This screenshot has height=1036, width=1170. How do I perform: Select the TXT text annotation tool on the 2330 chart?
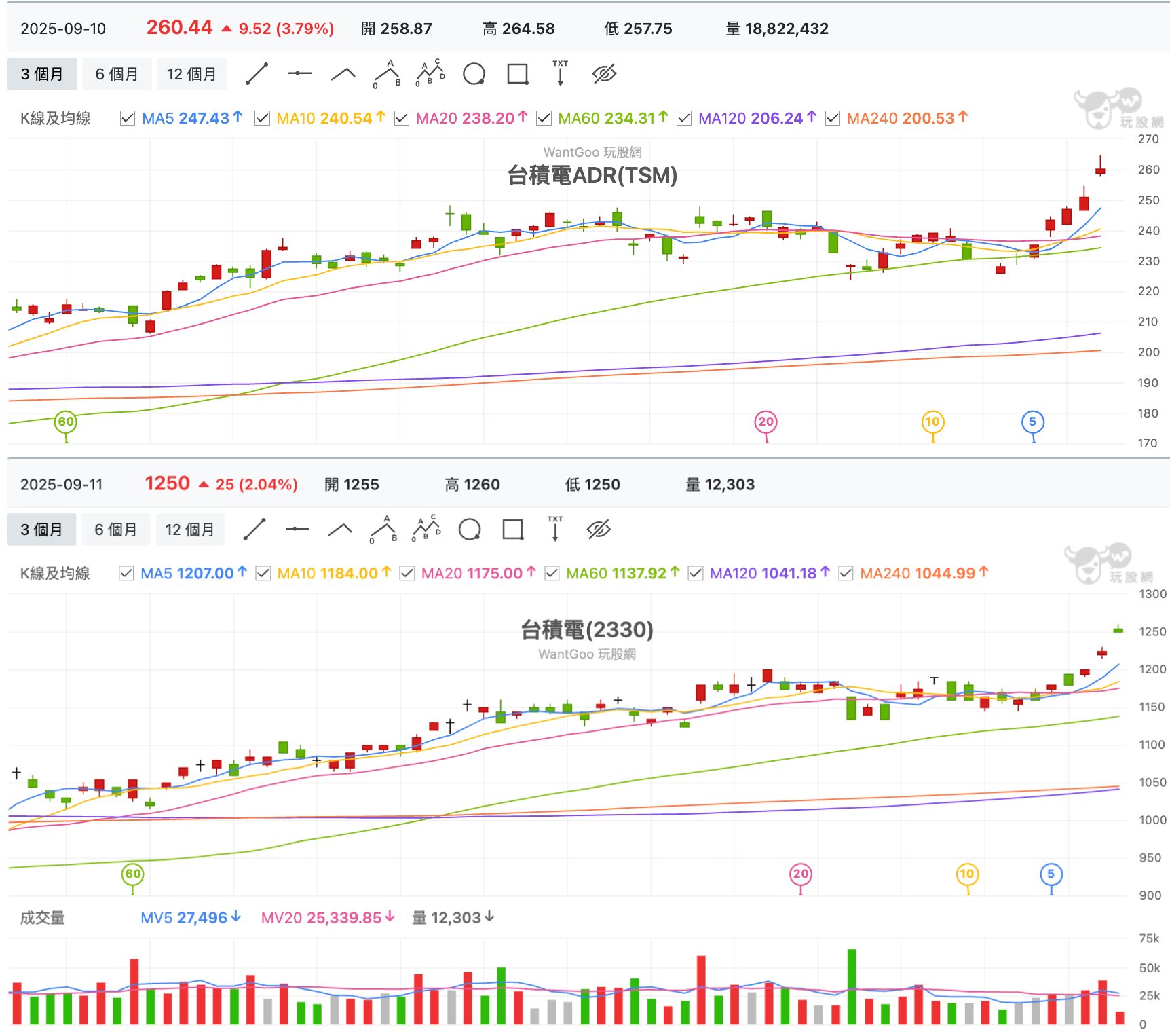(555, 529)
